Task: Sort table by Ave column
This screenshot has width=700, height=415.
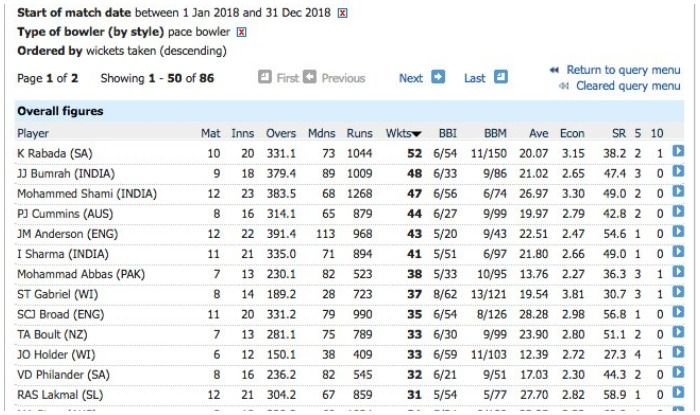Action: point(538,133)
